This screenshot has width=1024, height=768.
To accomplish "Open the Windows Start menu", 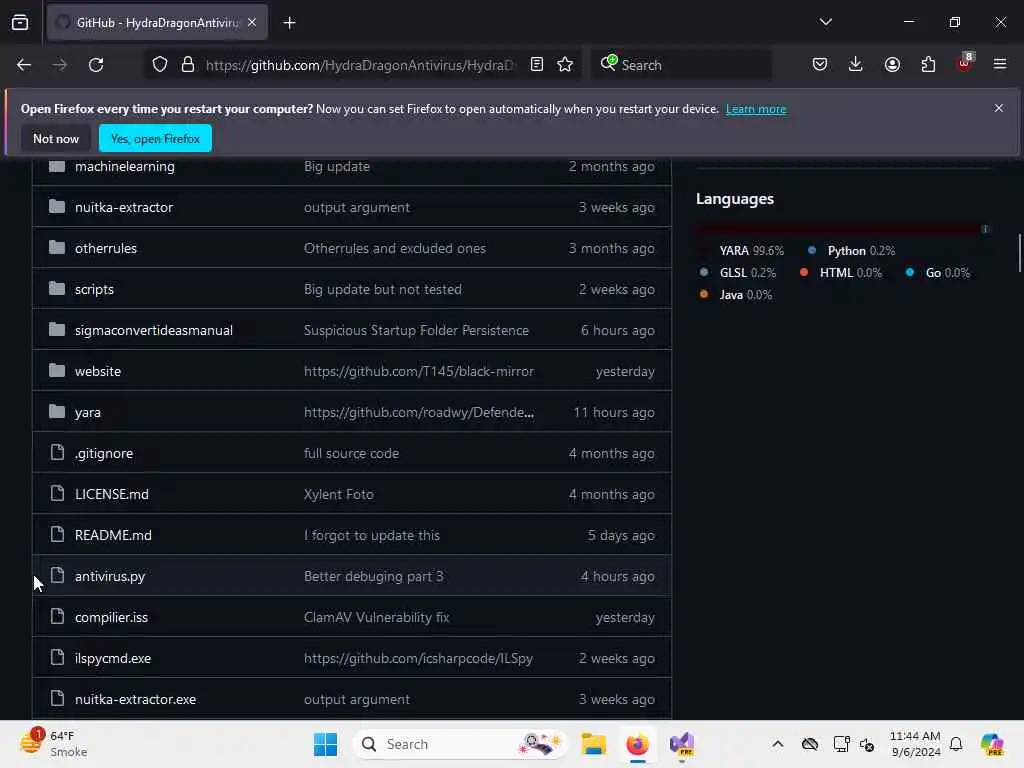I will click(x=325, y=744).
